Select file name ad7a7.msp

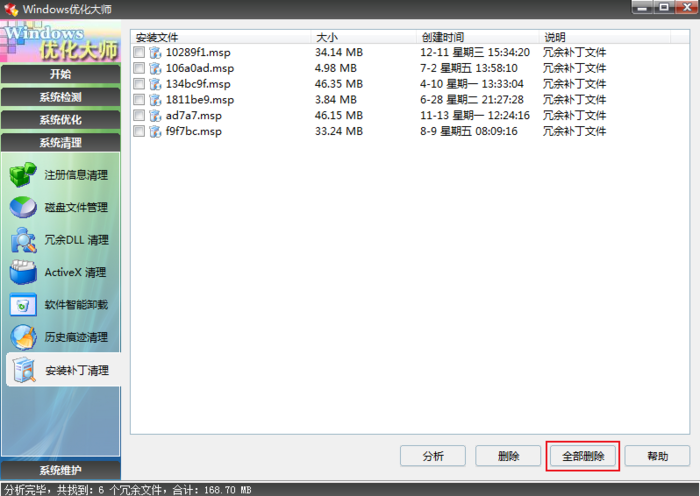pos(194,116)
